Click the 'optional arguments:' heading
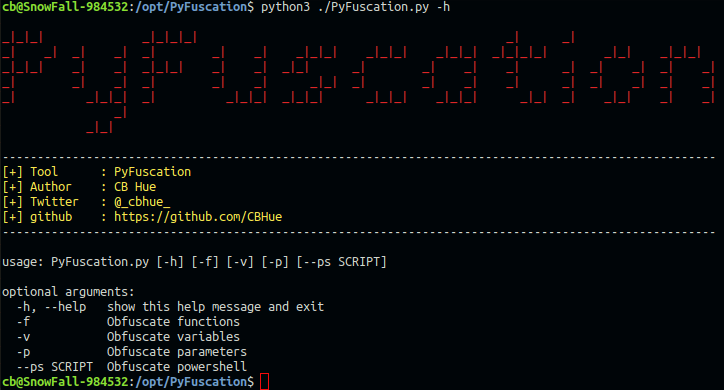This screenshot has width=724, height=390. tap(68, 292)
